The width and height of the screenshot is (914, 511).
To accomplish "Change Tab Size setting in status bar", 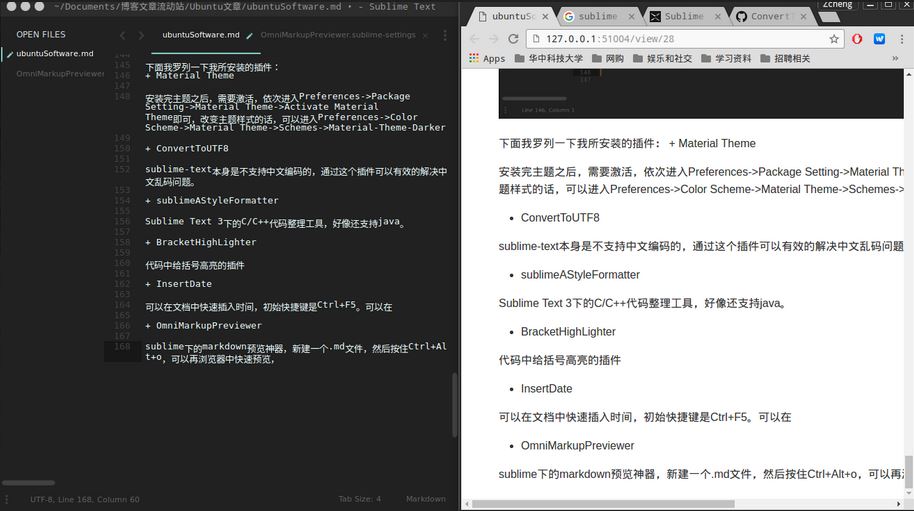I will click(x=359, y=499).
